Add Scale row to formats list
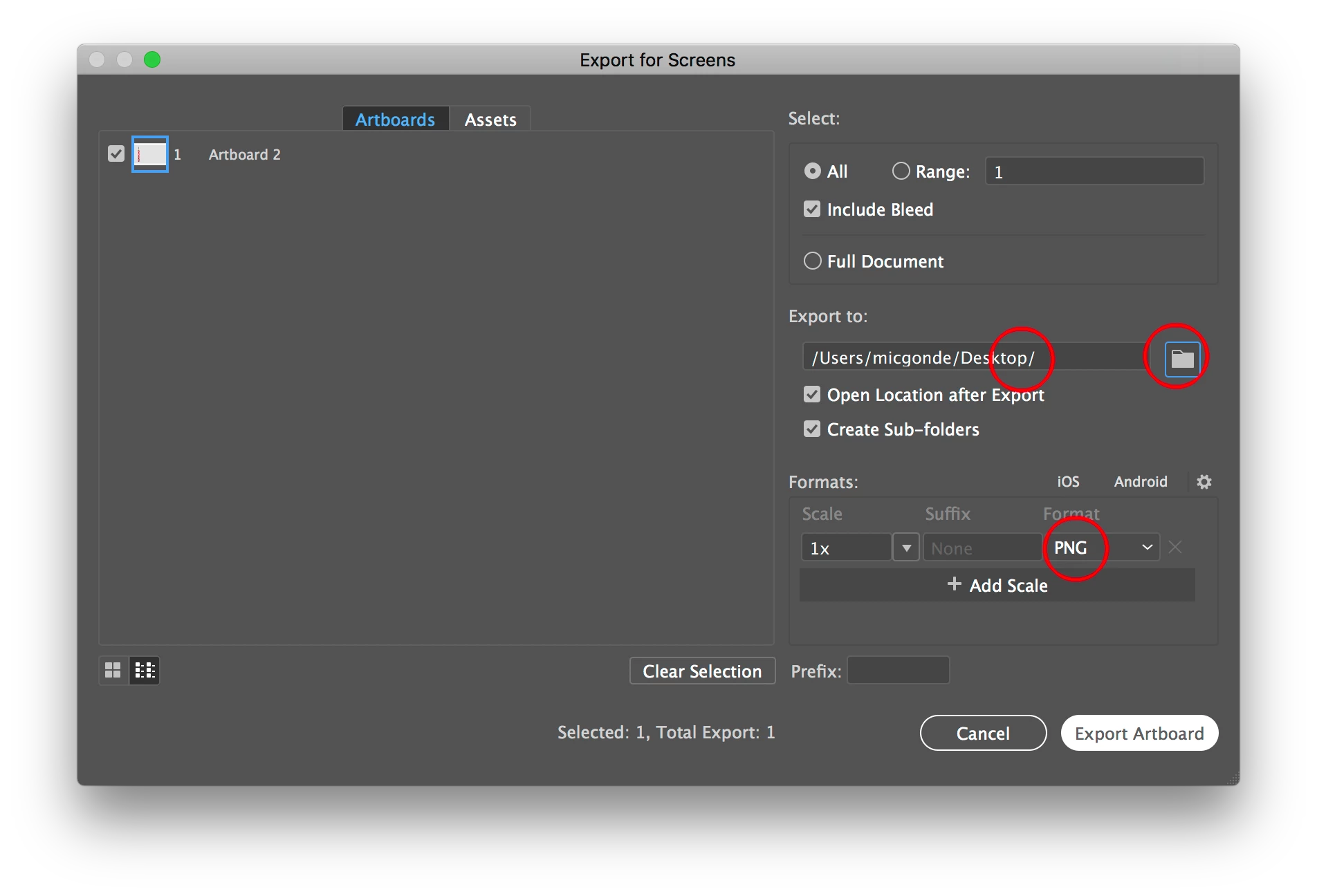 (997, 585)
